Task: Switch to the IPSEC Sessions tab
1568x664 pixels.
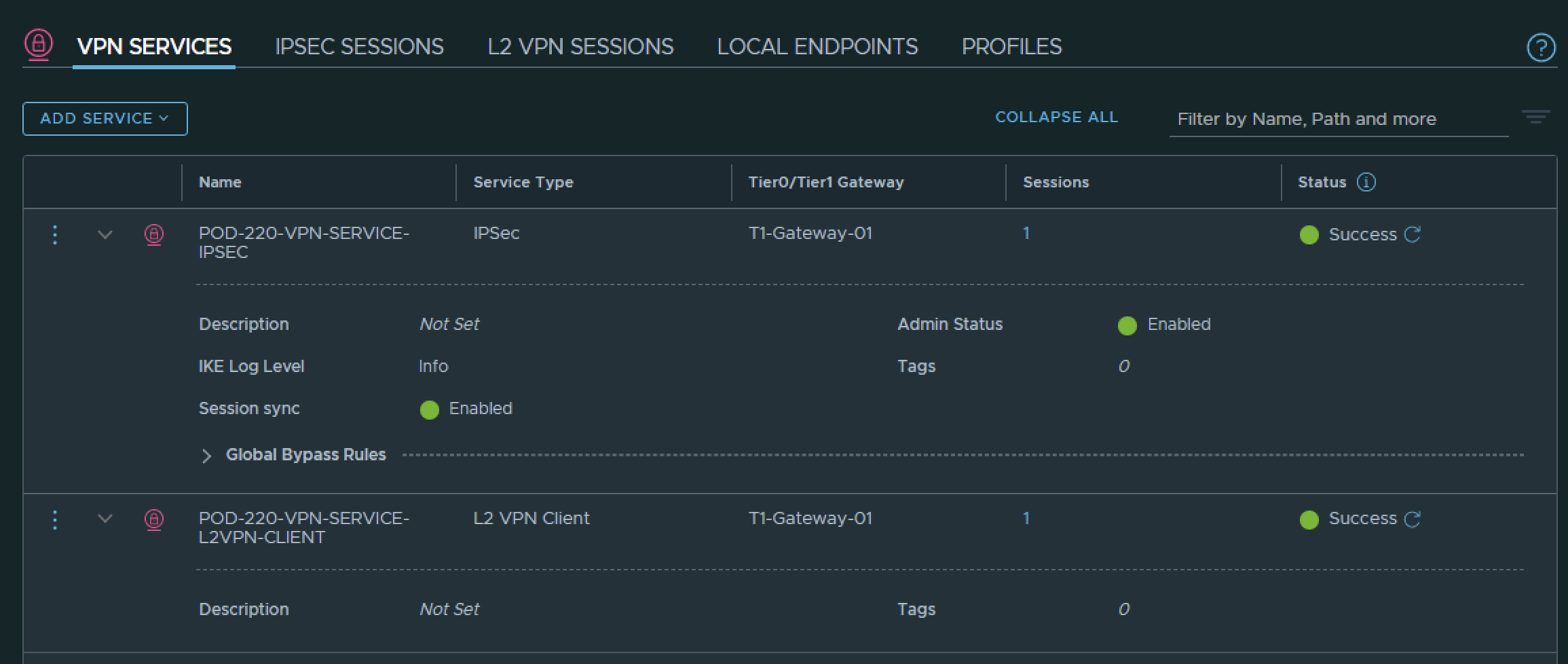Action: tap(359, 47)
